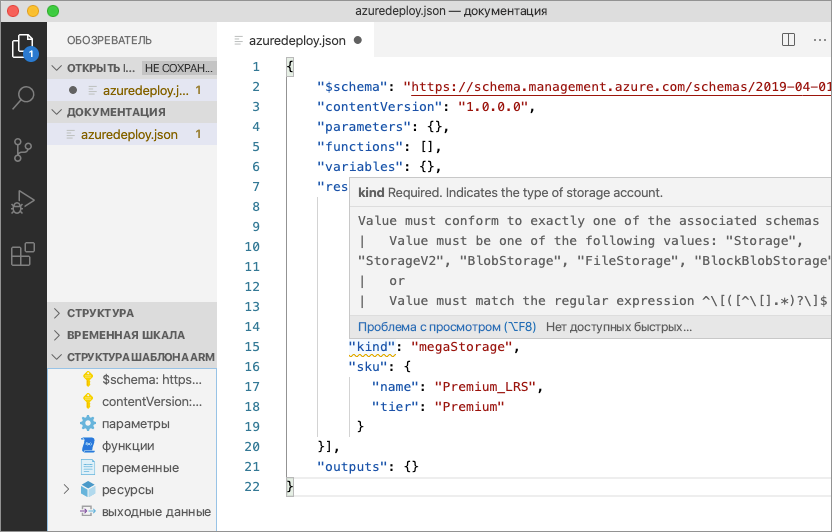Click the ОБОЗРЕВАТЕЛЬ panel title
Viewport: 832px width, 532px height.
click(x=109, y=40)
